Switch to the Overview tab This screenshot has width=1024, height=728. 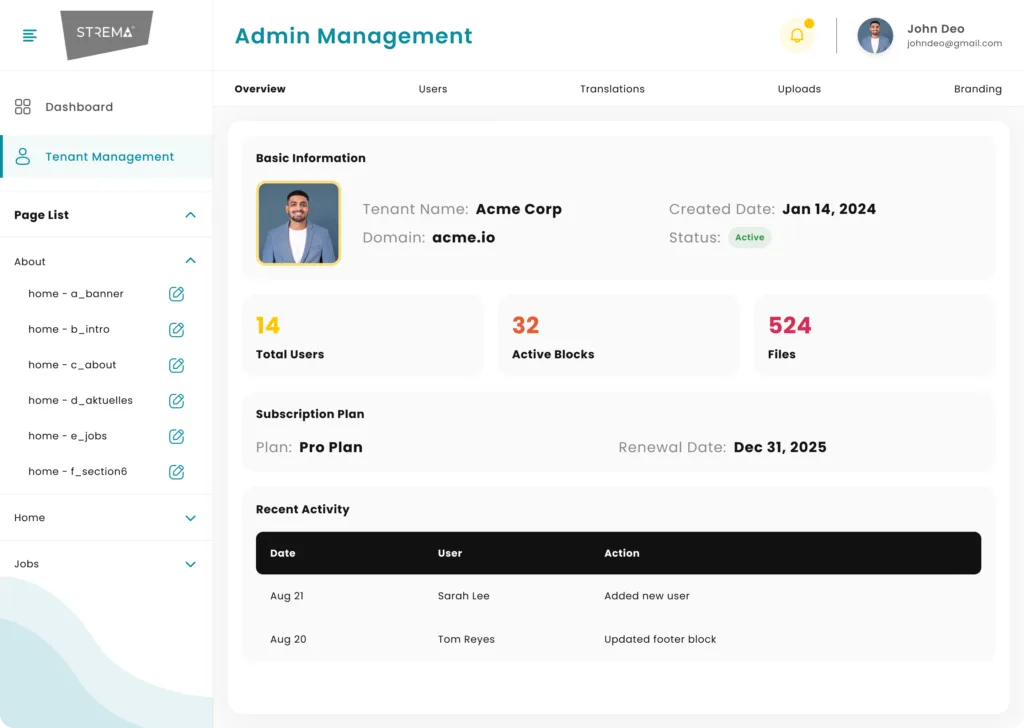260,89
